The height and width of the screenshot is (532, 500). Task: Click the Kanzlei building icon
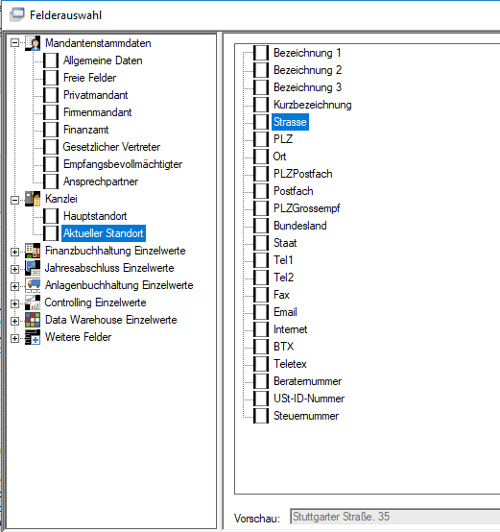click(33, 199)
